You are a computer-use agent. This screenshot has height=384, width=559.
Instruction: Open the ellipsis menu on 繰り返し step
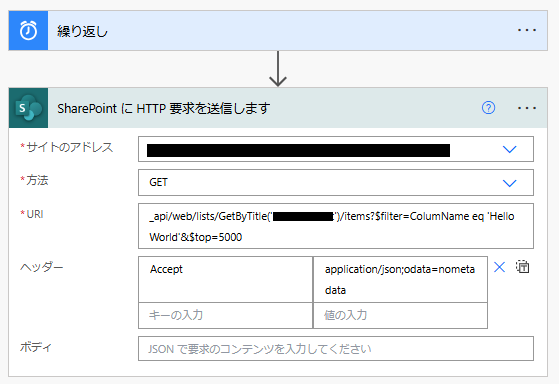tap(527, 30)
